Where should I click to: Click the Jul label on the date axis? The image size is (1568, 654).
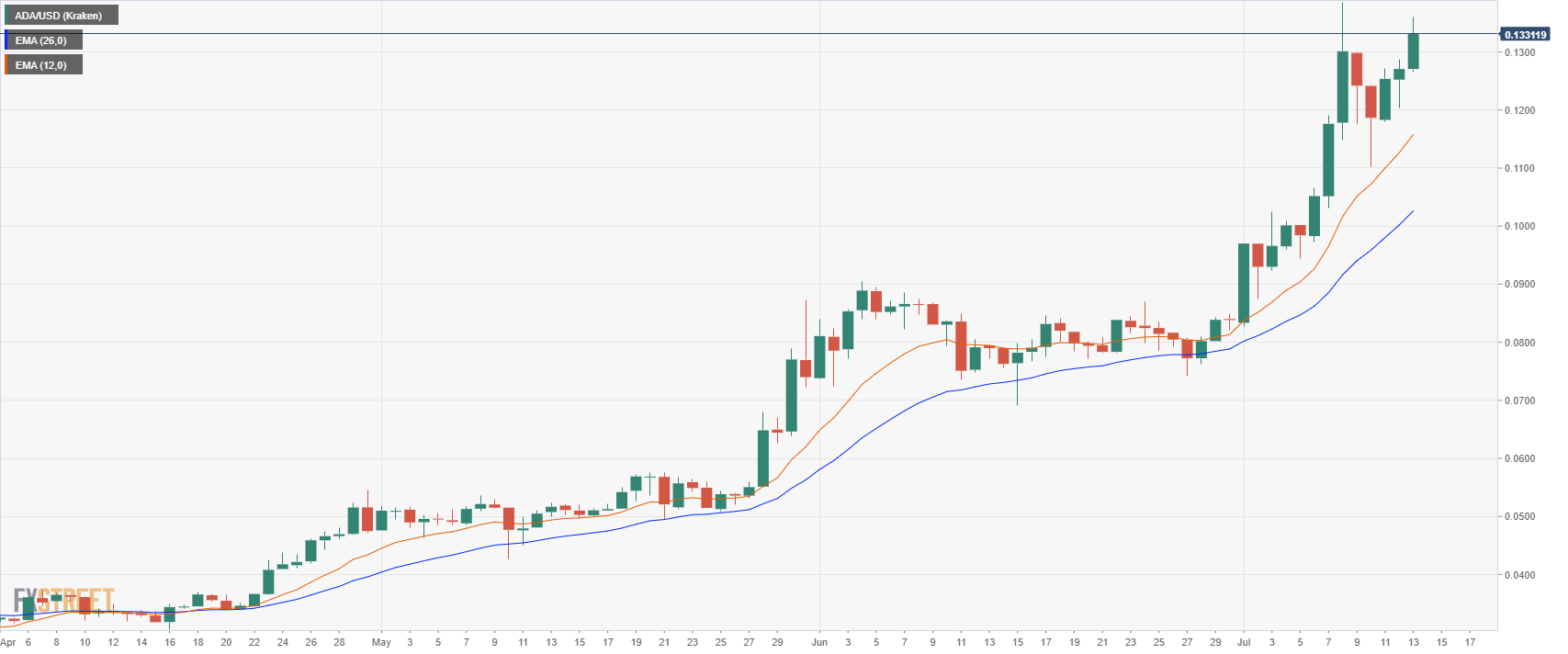tap(1244, 642)
